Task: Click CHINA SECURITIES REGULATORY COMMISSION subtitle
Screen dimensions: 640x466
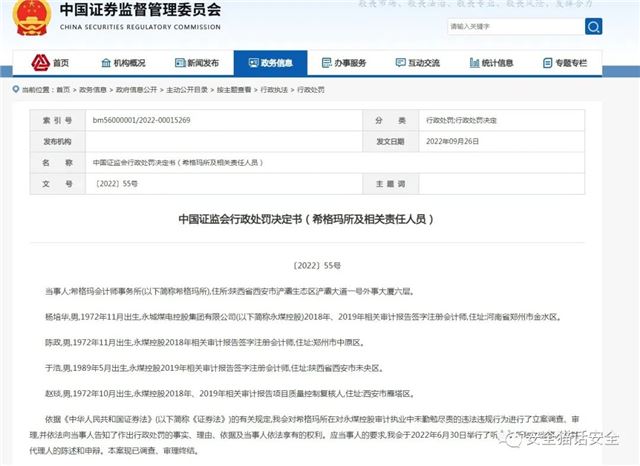Action: [x=140, y=27]
